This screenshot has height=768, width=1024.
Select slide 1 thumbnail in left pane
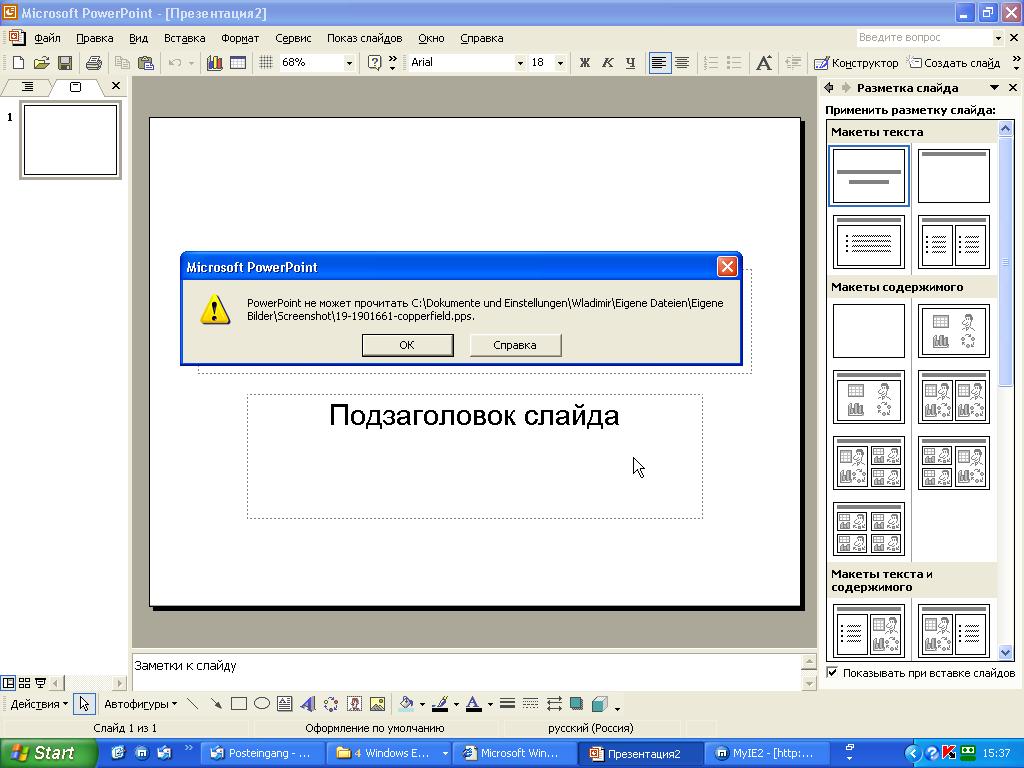click(71, 140)
